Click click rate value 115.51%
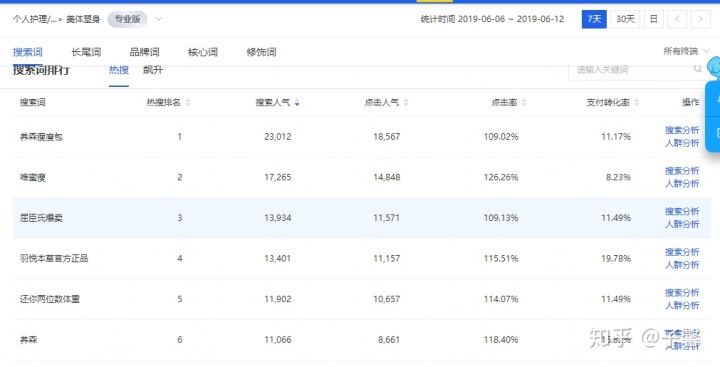 [x=501, y=259]
